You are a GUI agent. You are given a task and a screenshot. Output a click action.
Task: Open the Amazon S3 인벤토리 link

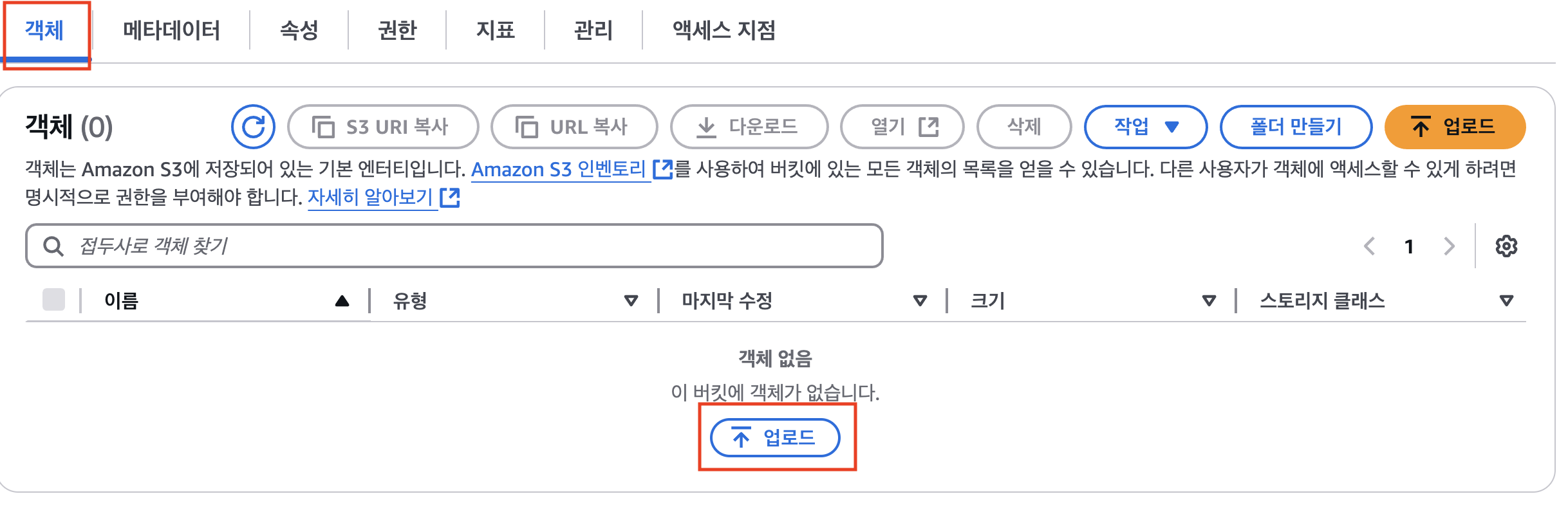click(x=559, y=169)
